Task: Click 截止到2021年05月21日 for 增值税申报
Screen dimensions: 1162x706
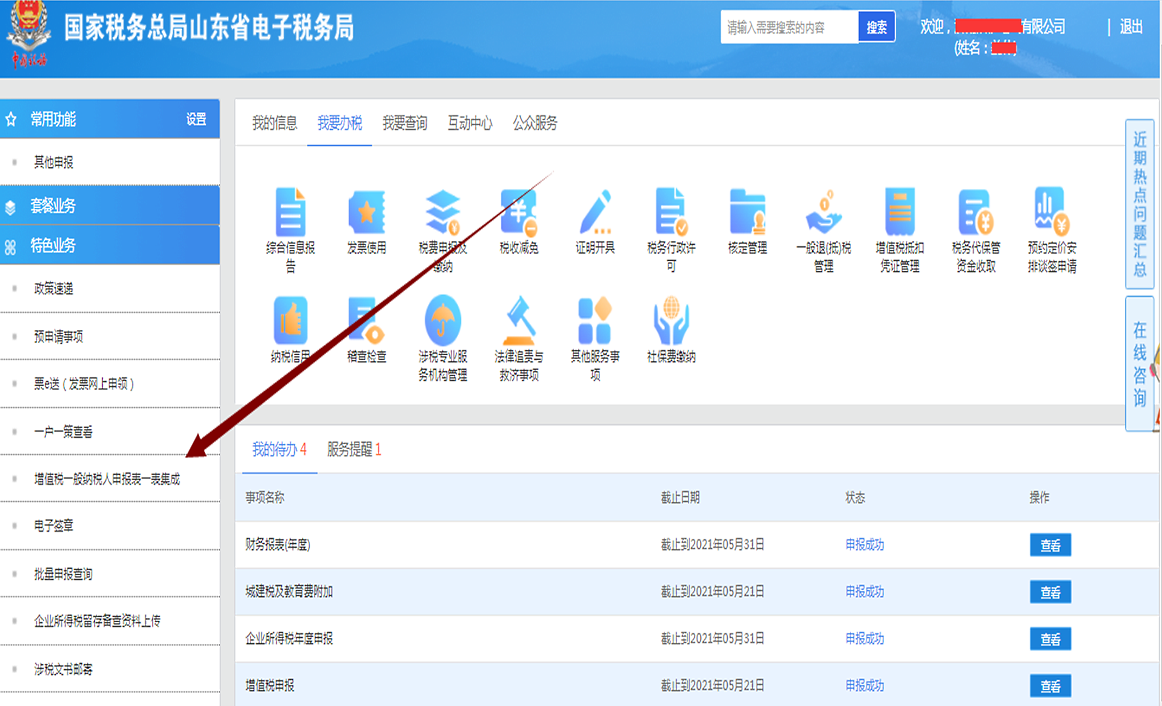Action: pos(712,686)
